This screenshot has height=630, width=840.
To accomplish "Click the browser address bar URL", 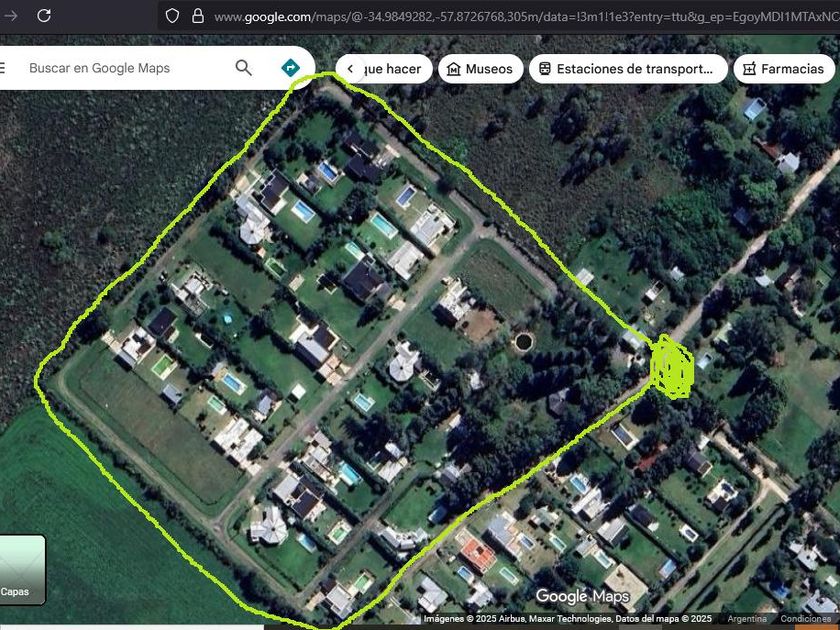I will pyautogui.click(x=525, y=17).
